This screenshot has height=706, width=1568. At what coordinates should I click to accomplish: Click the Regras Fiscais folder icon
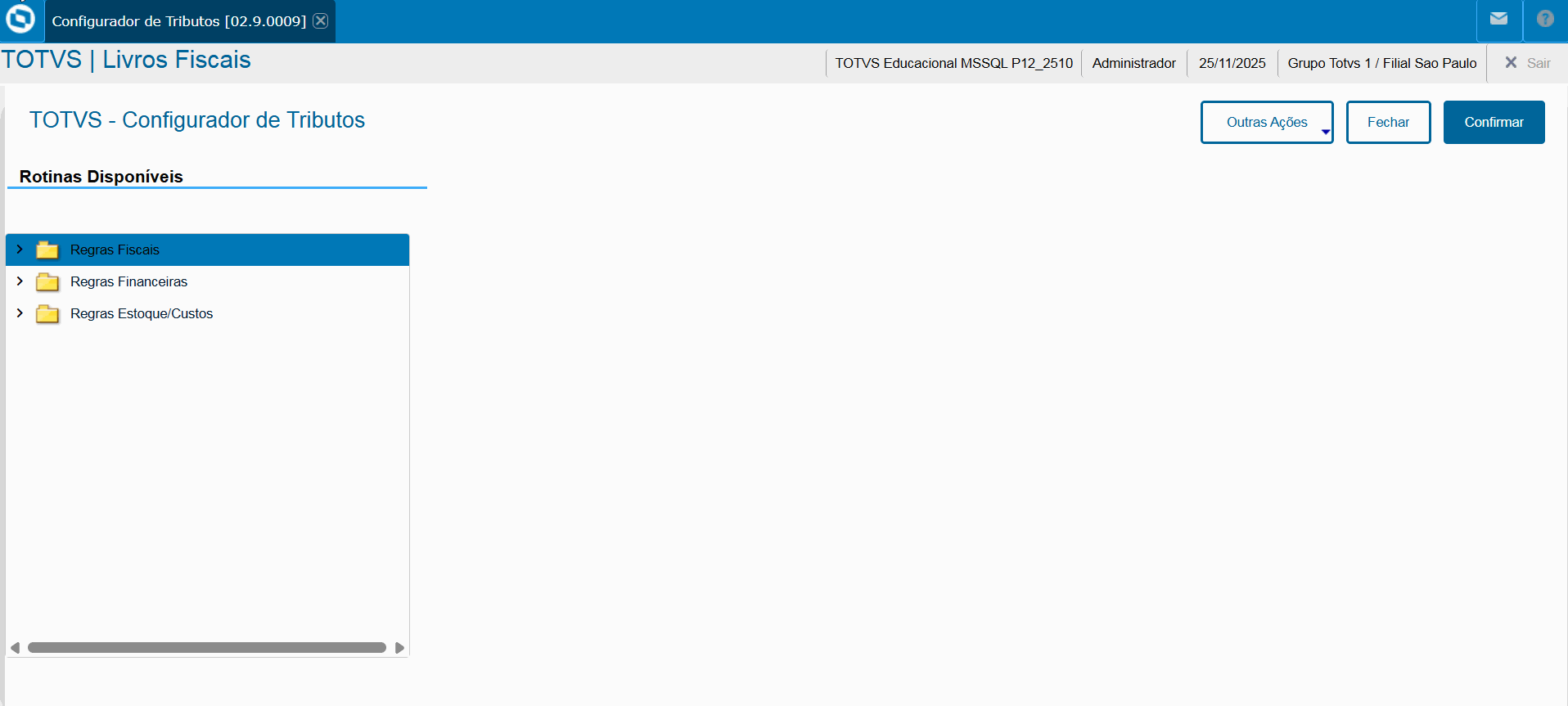(x=47, y=250)
